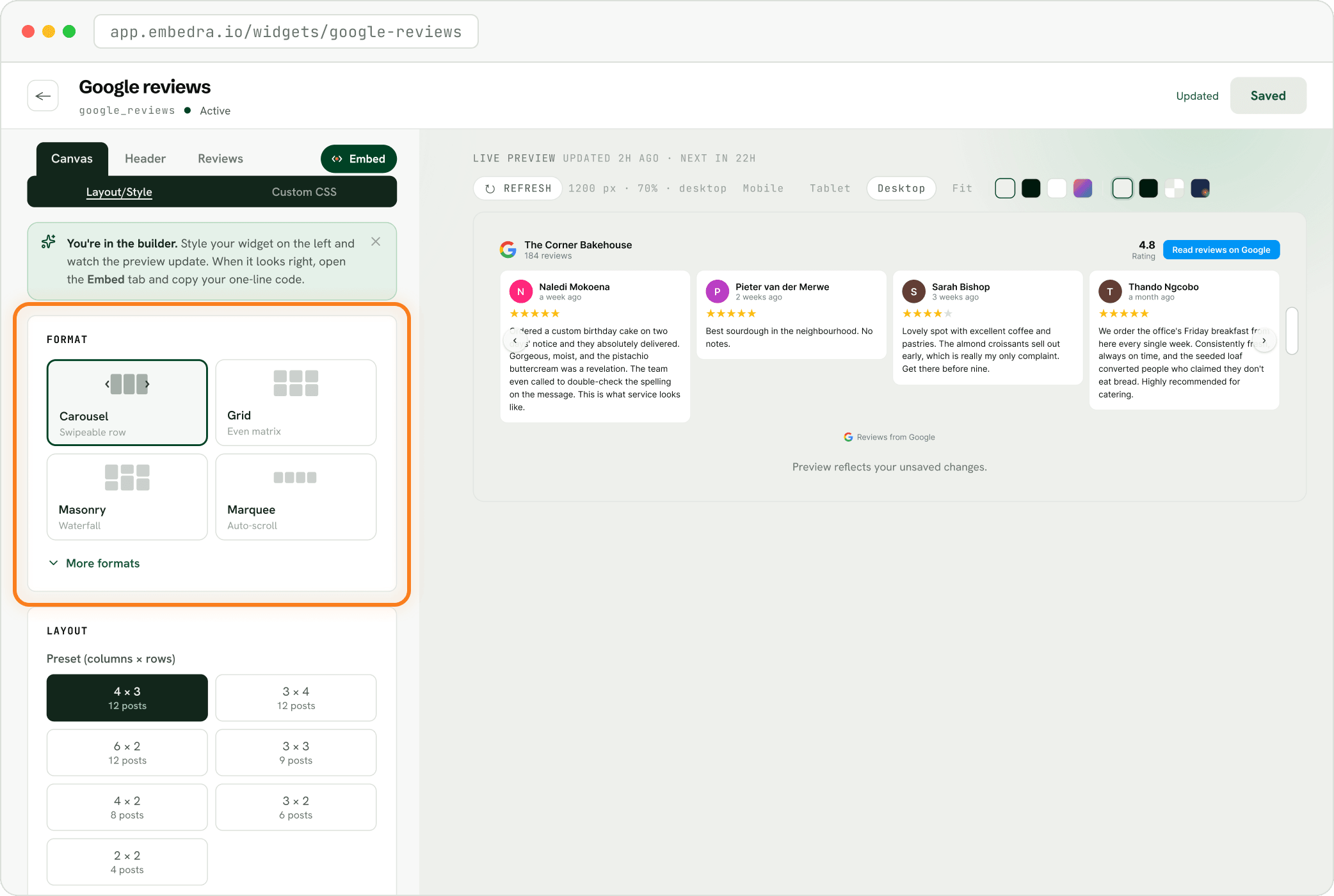The image size is (1334, 896).
Task: Choose the Masonry waterfall format
Action: [127, 497]
